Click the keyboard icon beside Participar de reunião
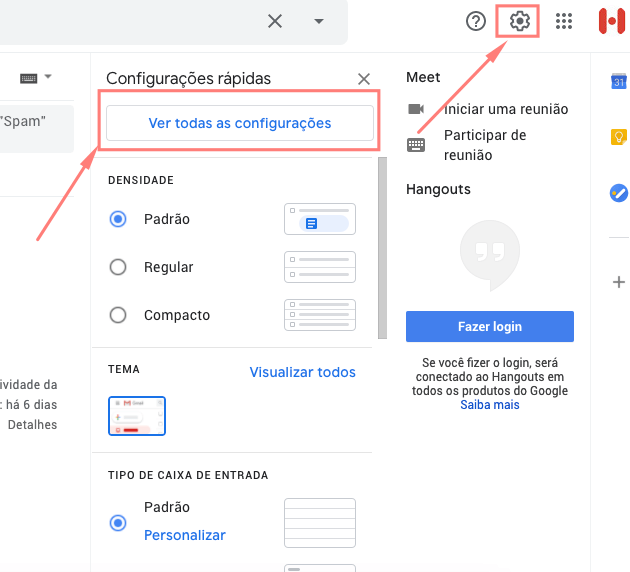This screenshot has height=572, width=630. [x=416, y=145]
